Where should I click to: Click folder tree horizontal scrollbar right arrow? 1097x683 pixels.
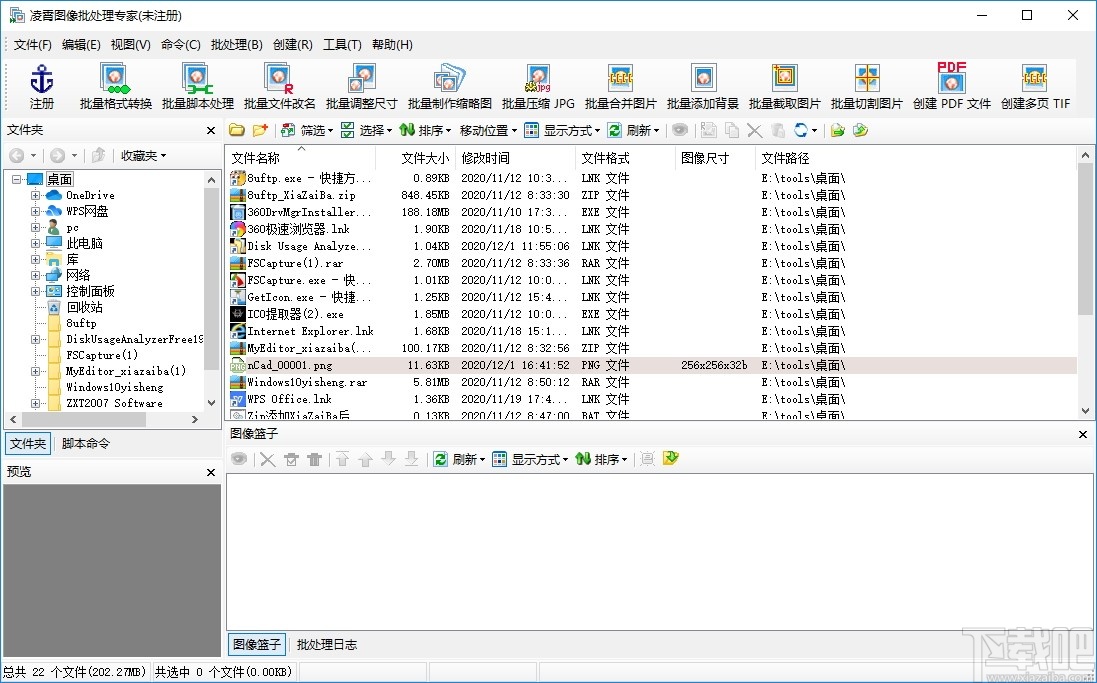[x=195, y=419]
